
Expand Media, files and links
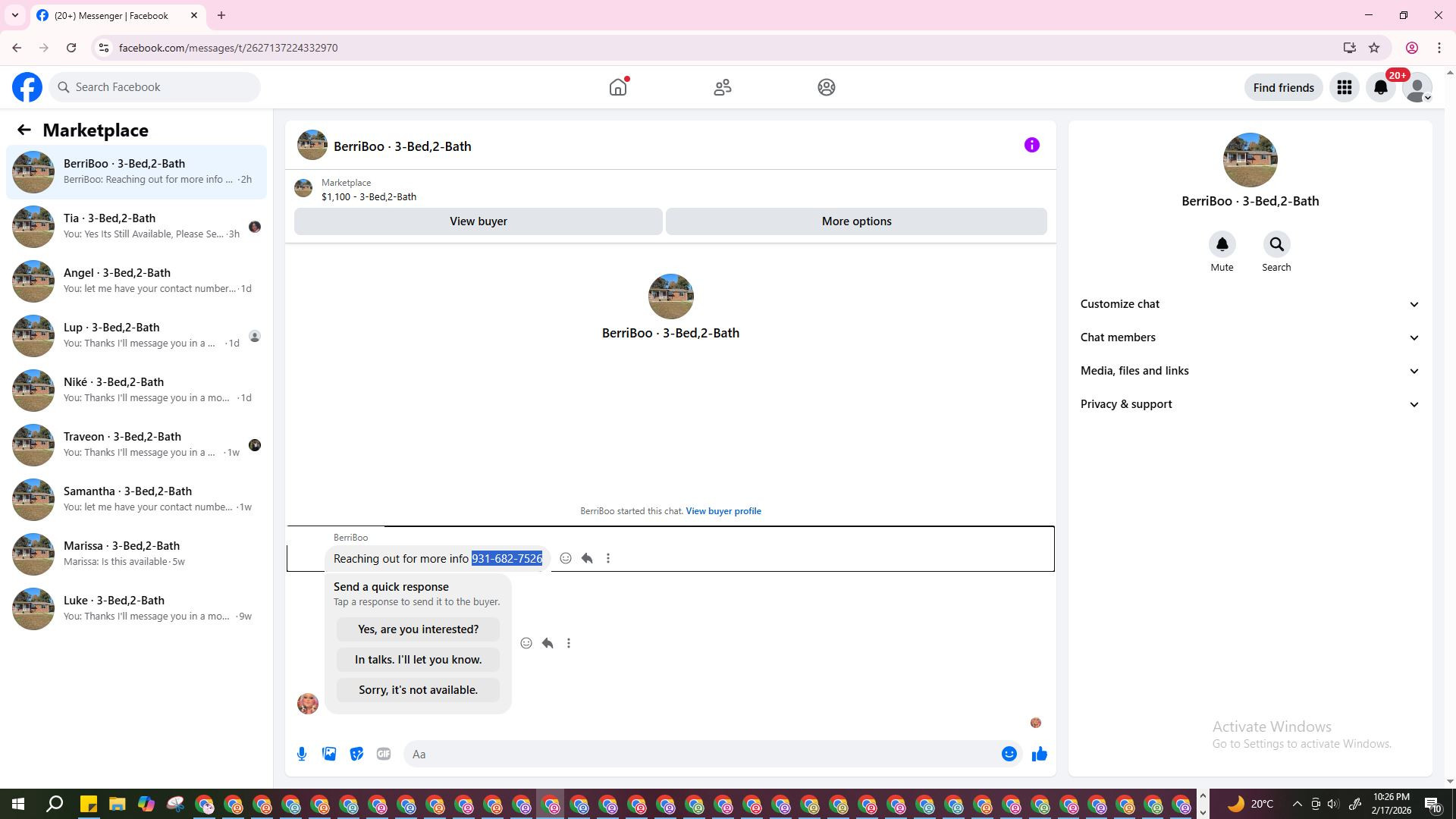(1249, 371)
